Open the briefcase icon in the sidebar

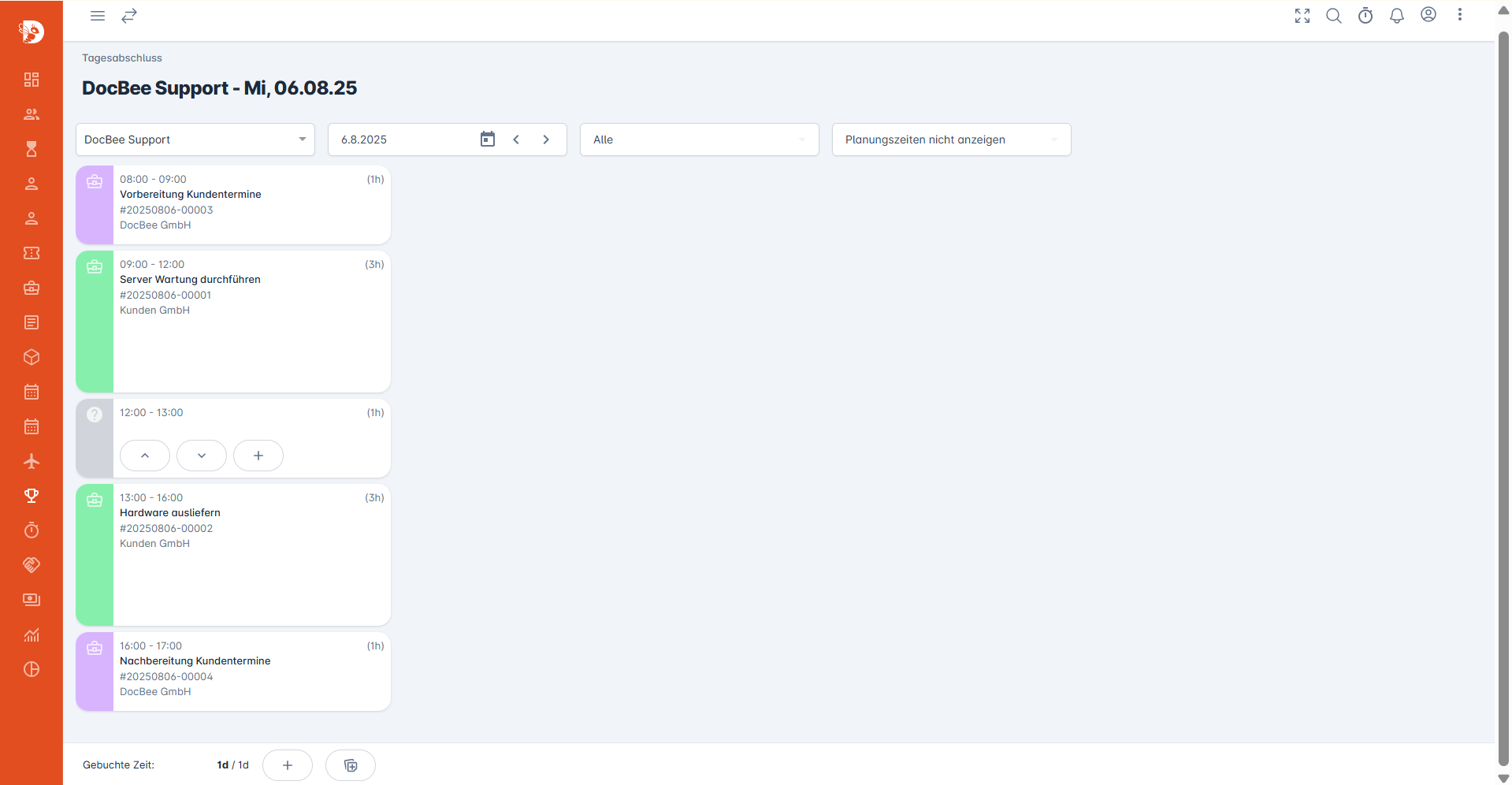(x=32, y=288)
